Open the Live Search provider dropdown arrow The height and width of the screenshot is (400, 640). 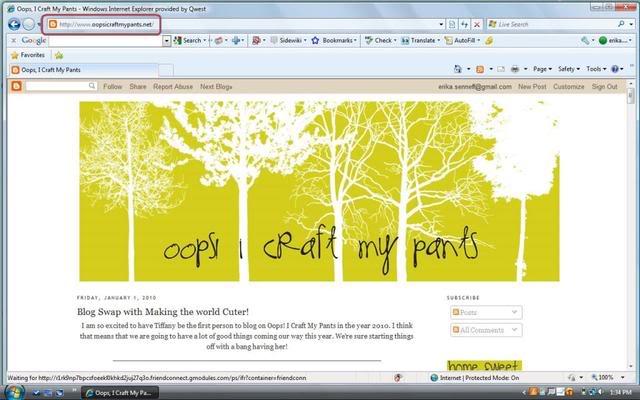631,24
